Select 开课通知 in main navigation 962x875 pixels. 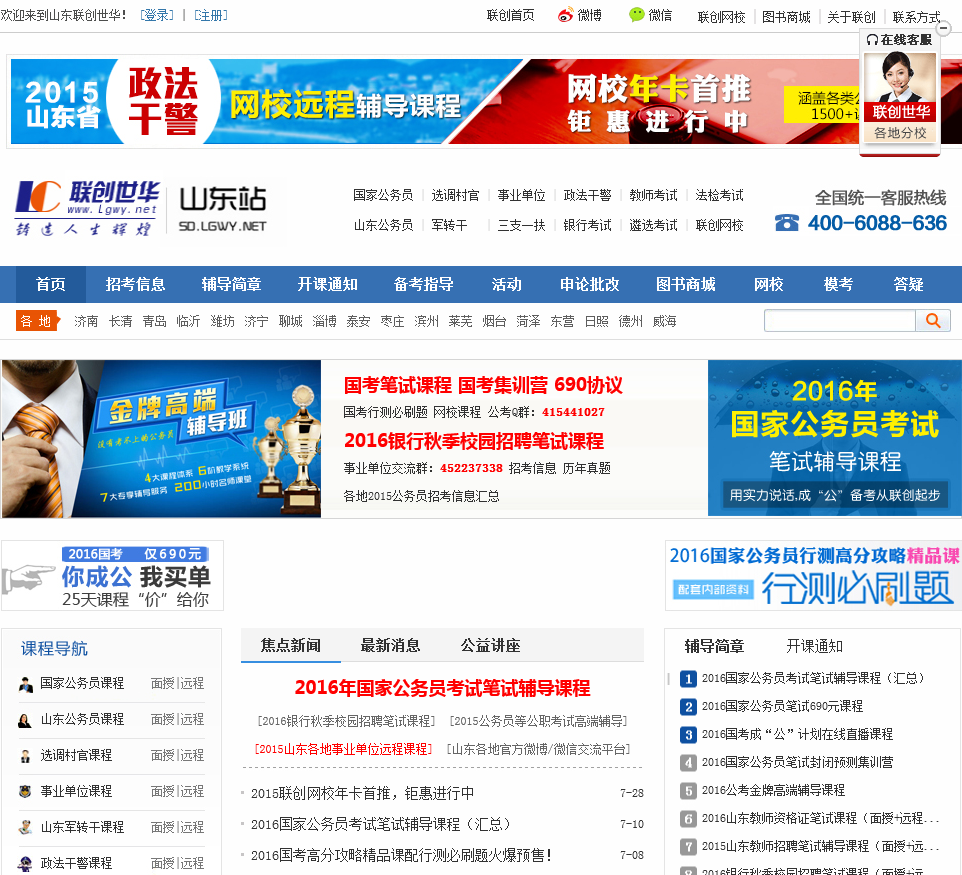328,284
